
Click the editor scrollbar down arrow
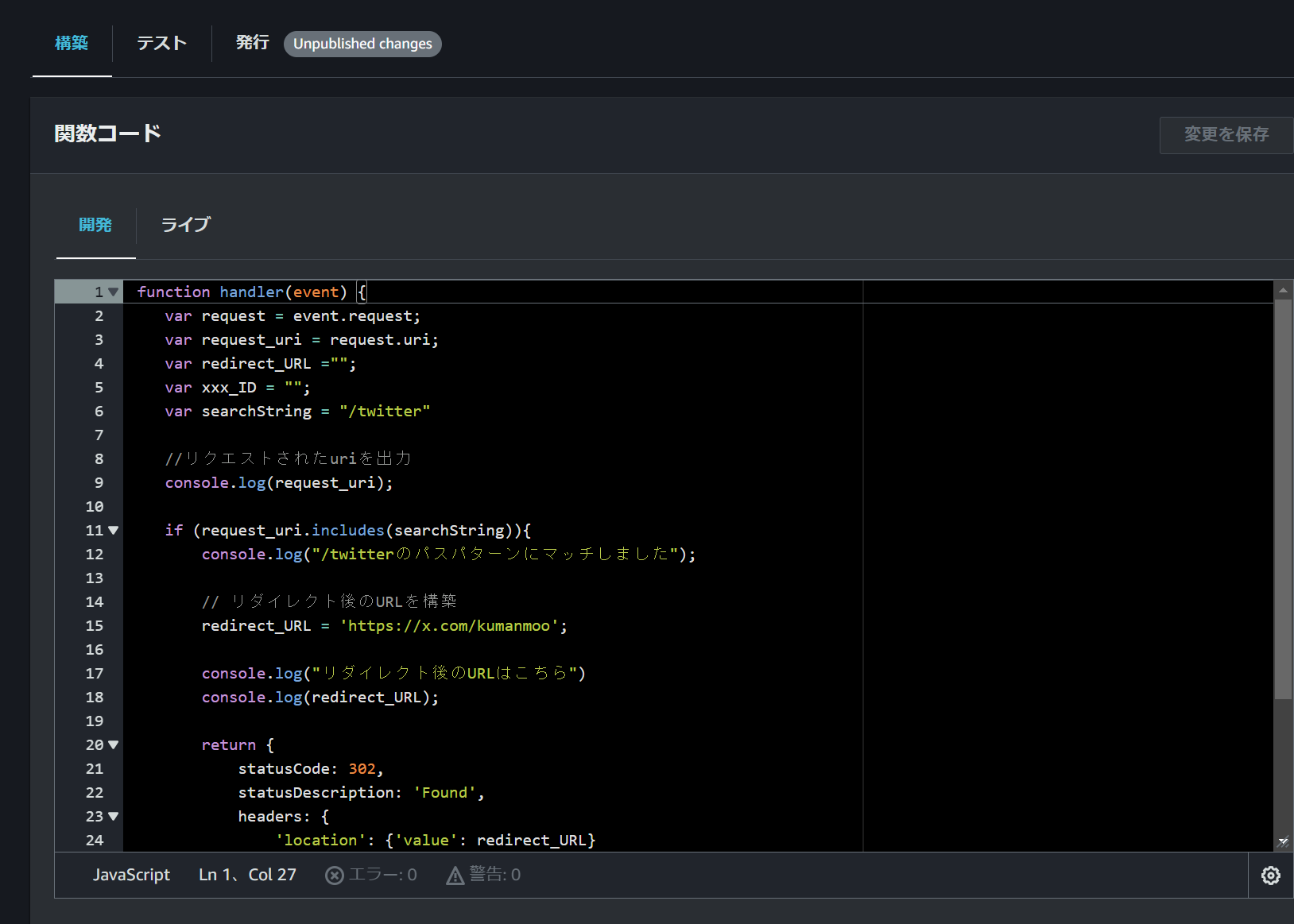[1283, 841]
